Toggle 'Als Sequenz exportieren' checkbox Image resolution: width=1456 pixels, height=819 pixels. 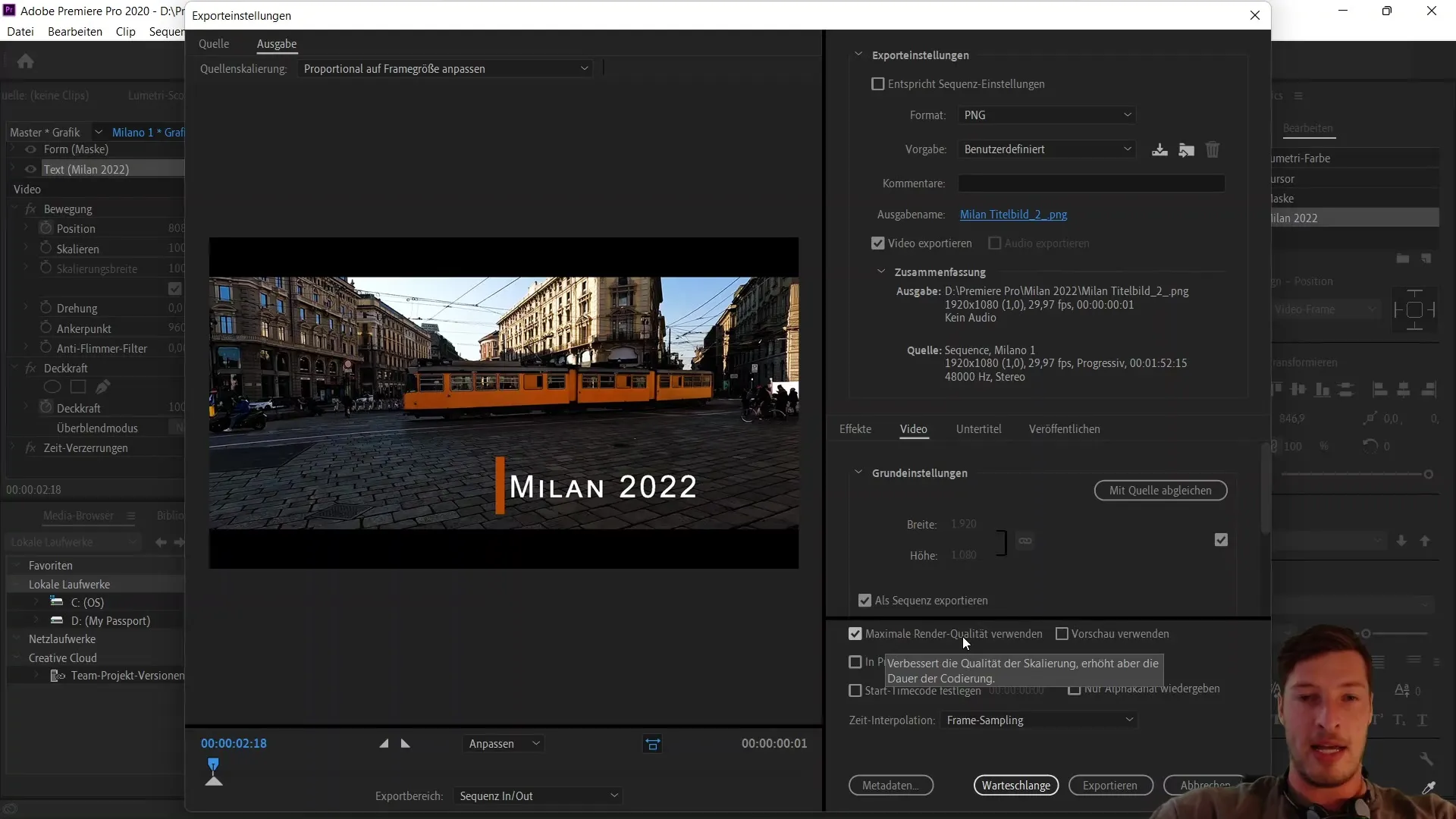[x=865, y=600]
